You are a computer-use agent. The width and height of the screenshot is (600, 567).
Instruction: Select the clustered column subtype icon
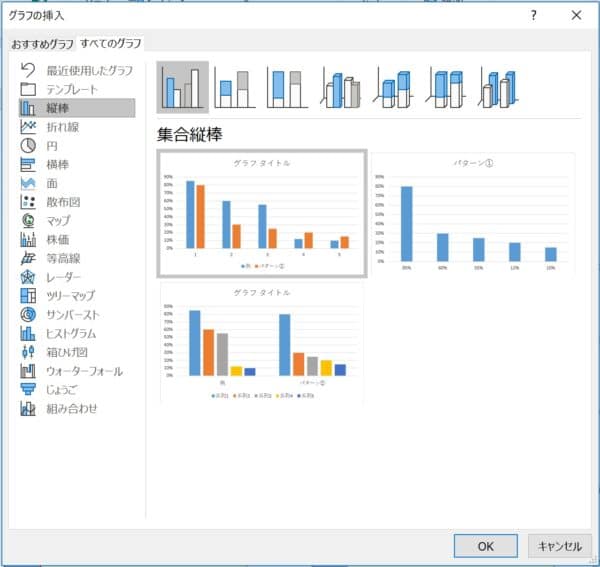tap(183, 88)
